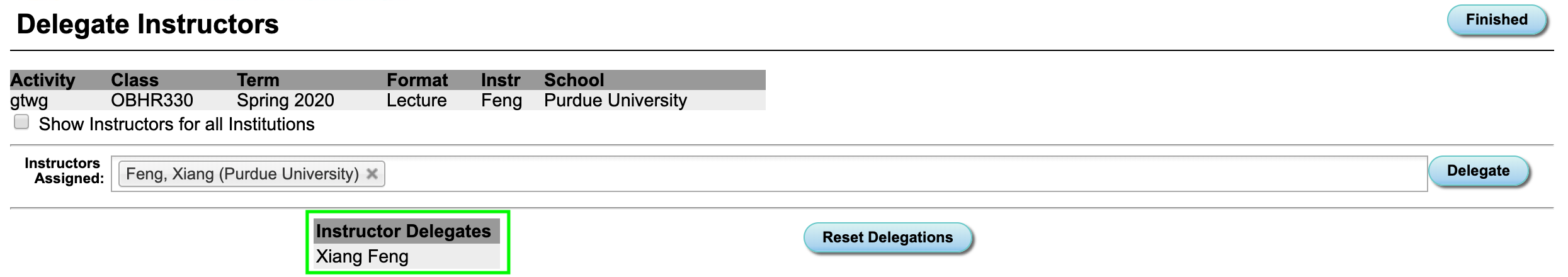The height and width of the screenshot is (277, 1568).
Task: Toggle Show Instructors for all Institutions checkbox
Action: point(21,122)
